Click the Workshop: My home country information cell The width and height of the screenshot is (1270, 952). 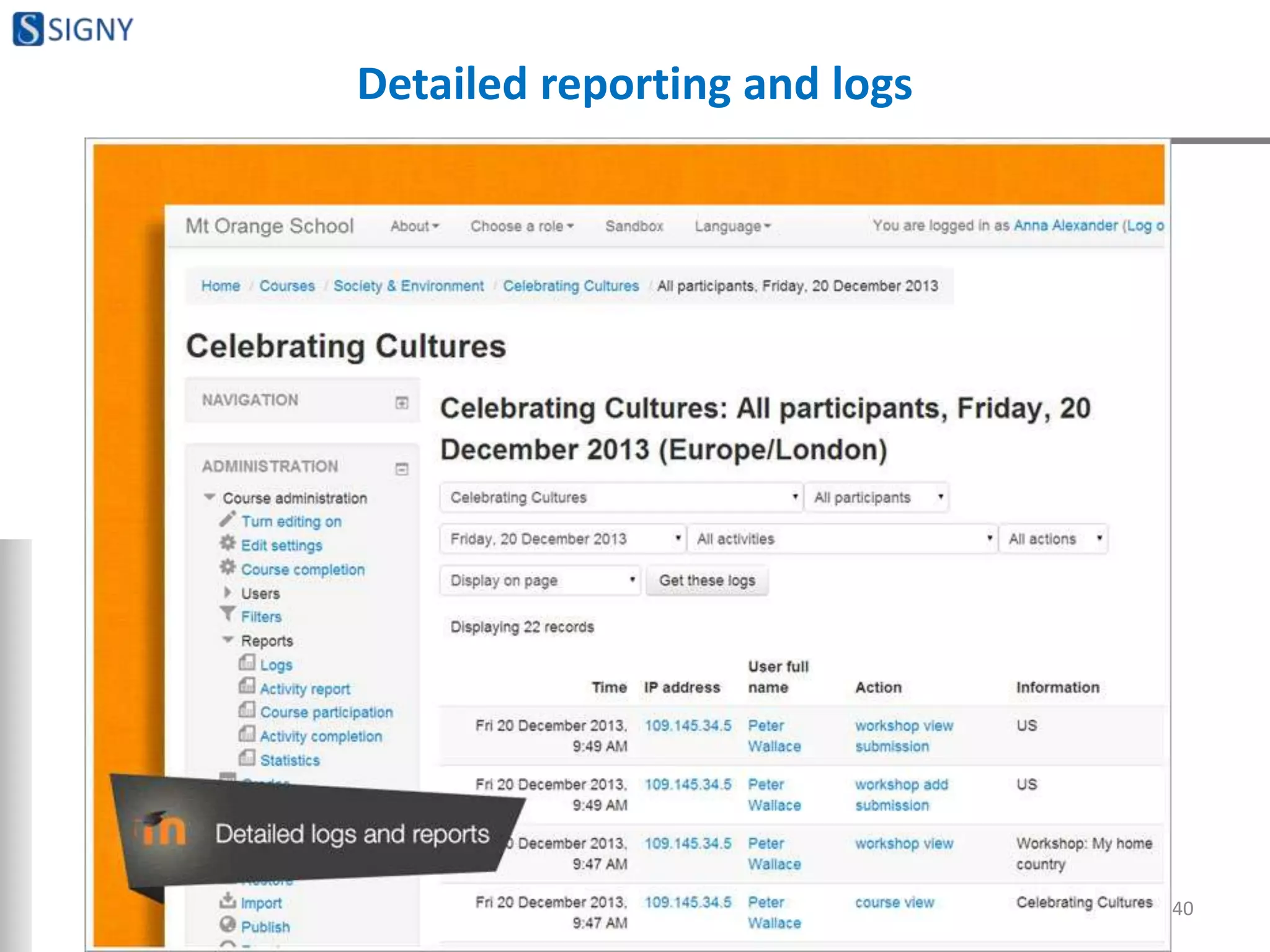pyautogui.click(x=1084, y=853)
